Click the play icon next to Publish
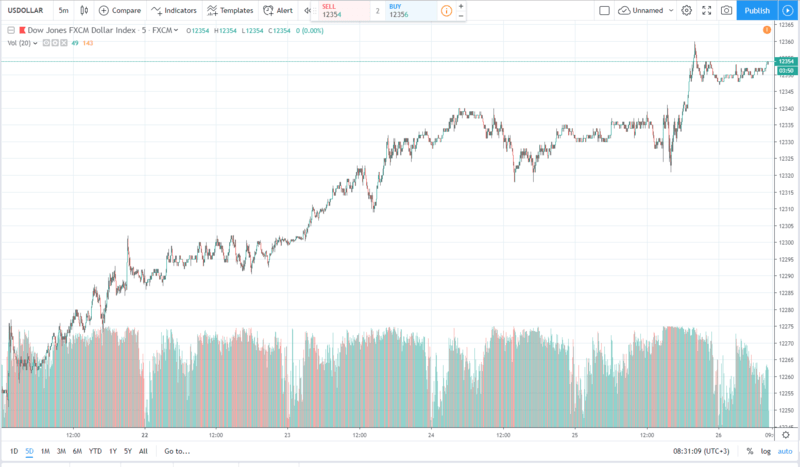 (788, 10)
